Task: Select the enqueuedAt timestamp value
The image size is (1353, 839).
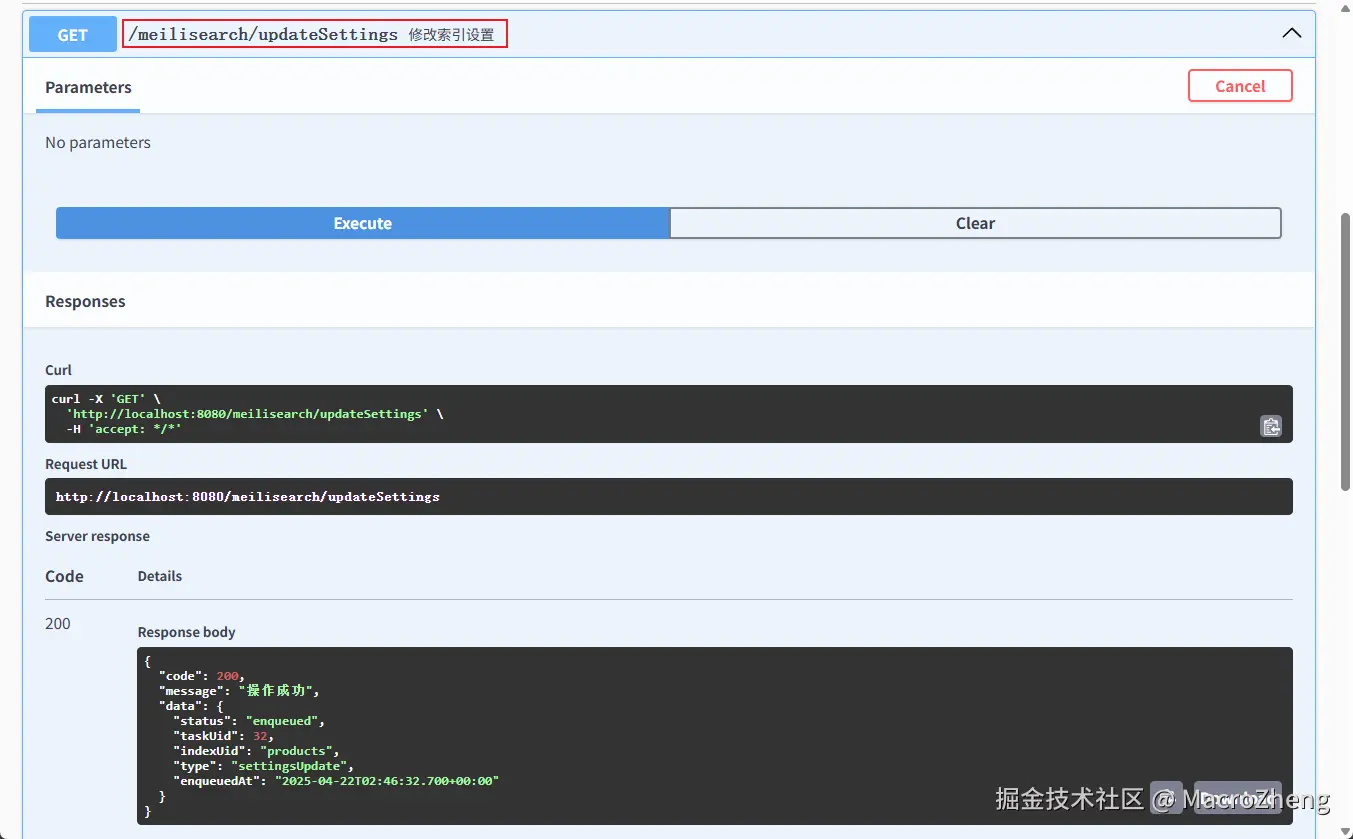Action: click(x=386, y=781)
